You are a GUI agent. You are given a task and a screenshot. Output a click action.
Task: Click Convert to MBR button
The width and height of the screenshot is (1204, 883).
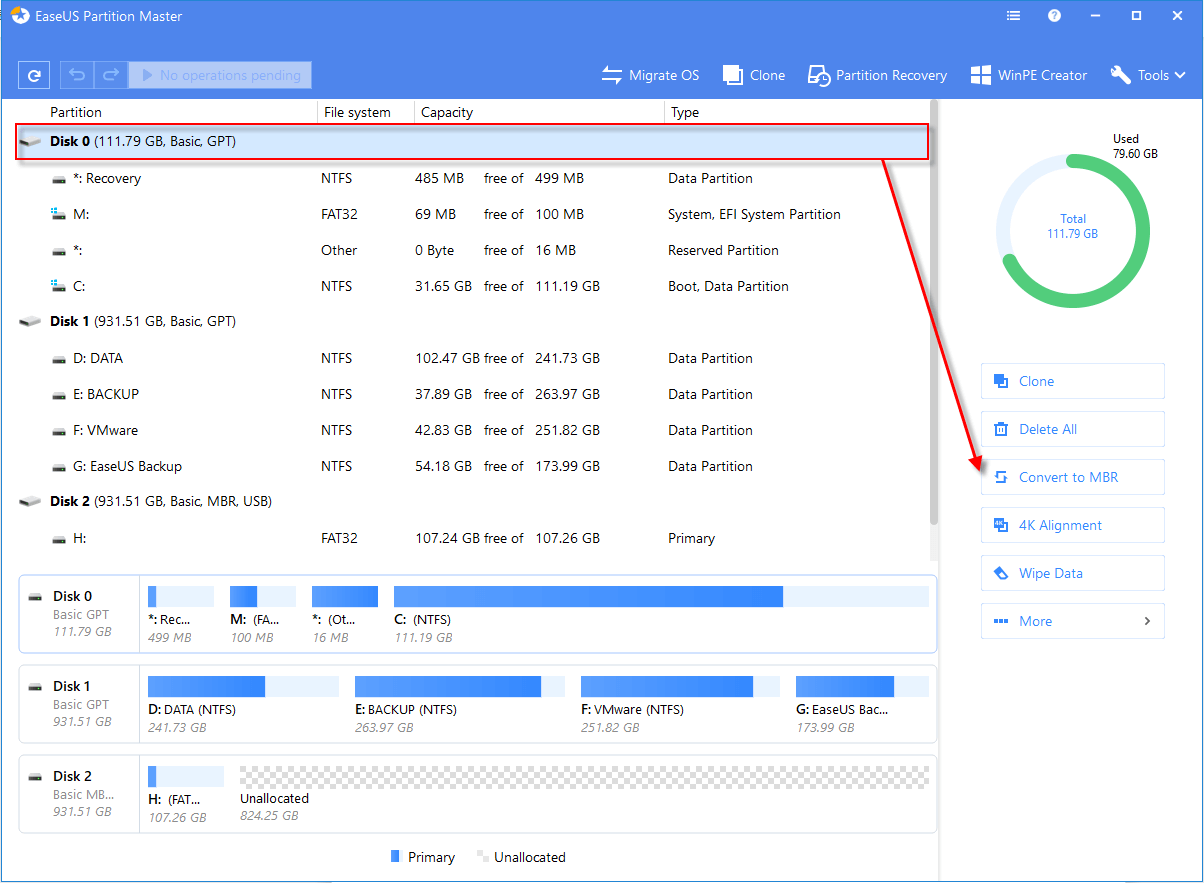click(1072, 477)
